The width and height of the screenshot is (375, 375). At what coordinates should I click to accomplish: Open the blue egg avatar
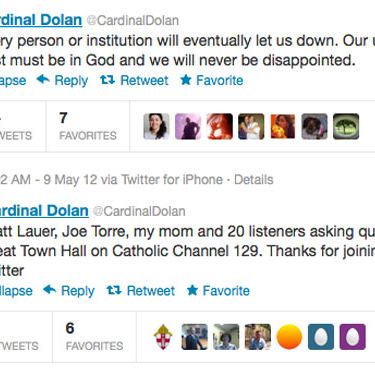point(321,337)
